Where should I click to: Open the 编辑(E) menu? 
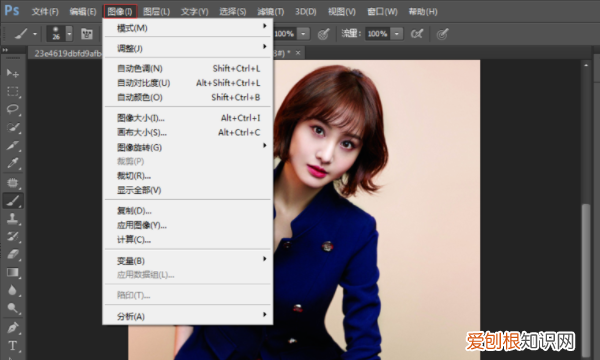pyautogui.click(x=83, y=11)
